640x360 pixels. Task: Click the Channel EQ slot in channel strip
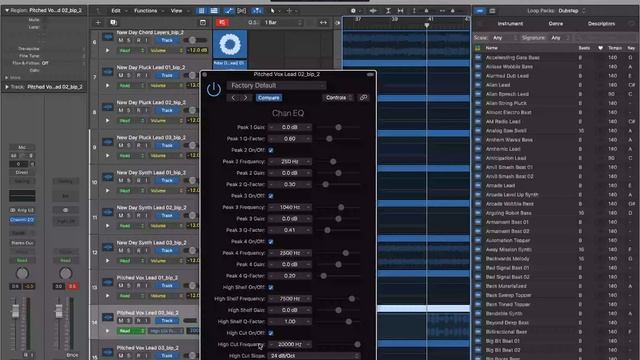coord(22,220)
